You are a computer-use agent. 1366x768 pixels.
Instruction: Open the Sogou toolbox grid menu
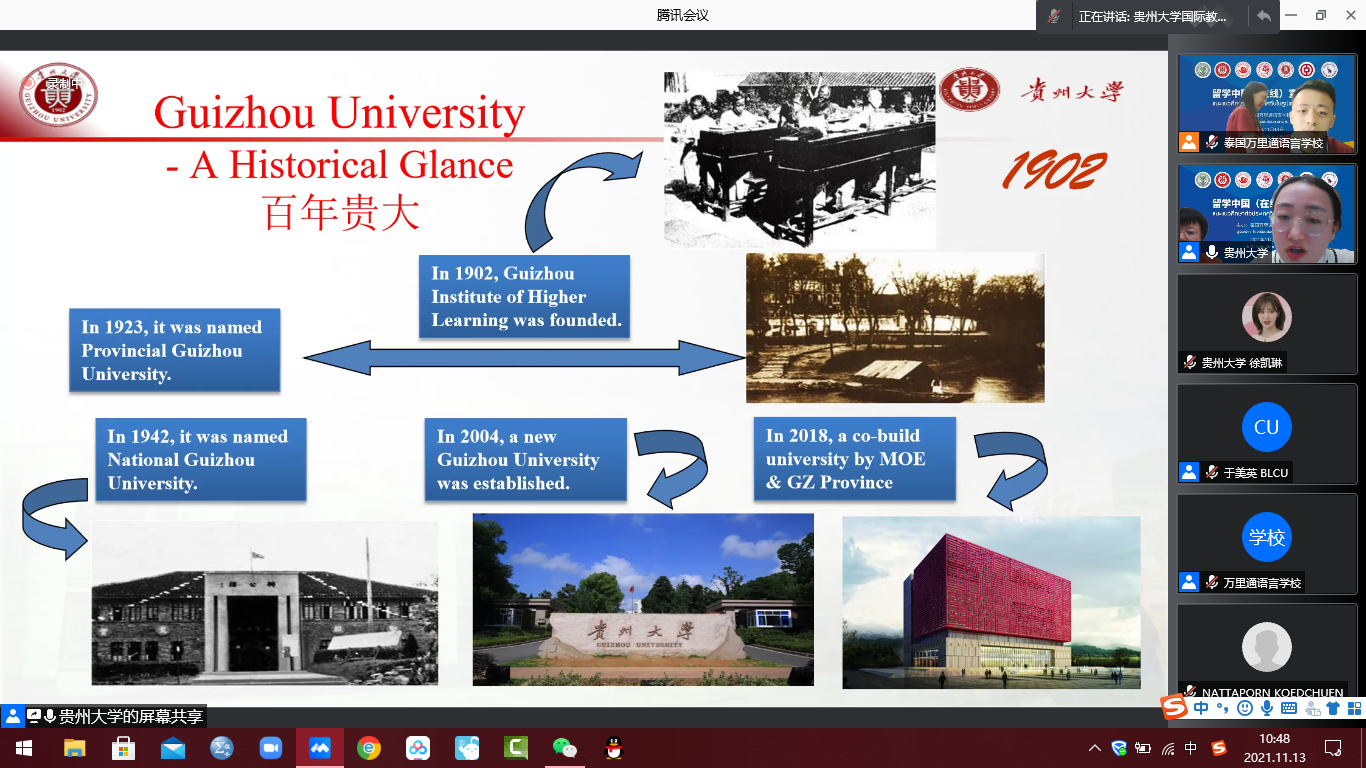(1354, 708)
